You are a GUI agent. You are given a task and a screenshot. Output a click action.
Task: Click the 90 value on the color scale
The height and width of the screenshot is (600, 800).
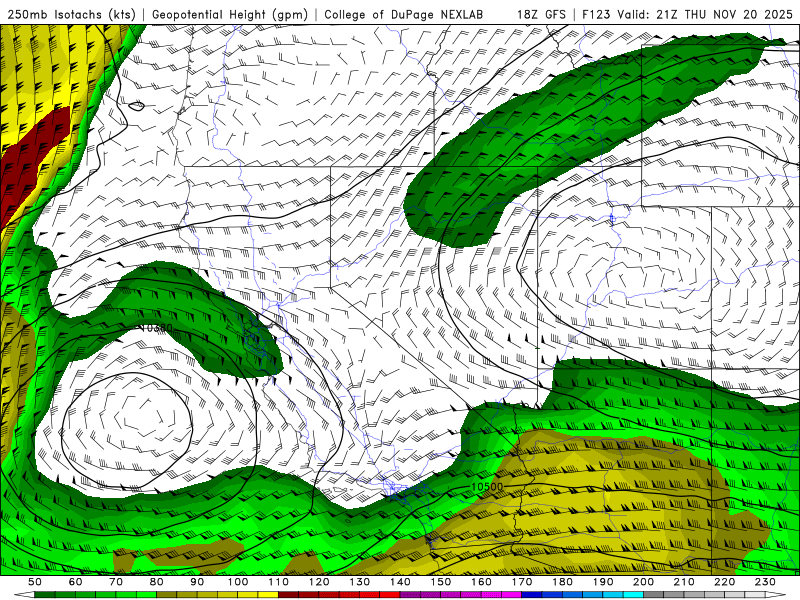point(197,582)
